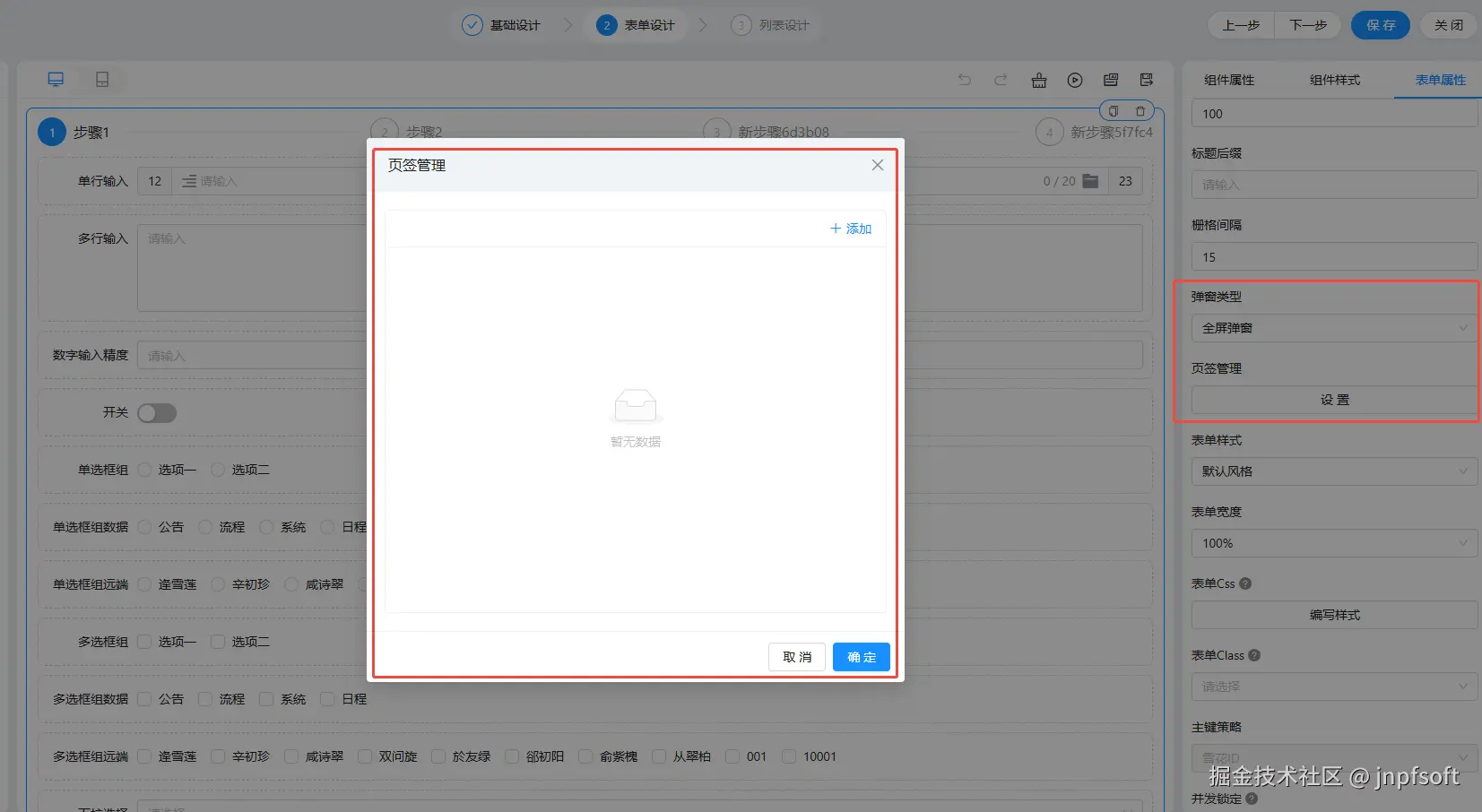Click the clear canvas broom icon

pos(1039,80)
